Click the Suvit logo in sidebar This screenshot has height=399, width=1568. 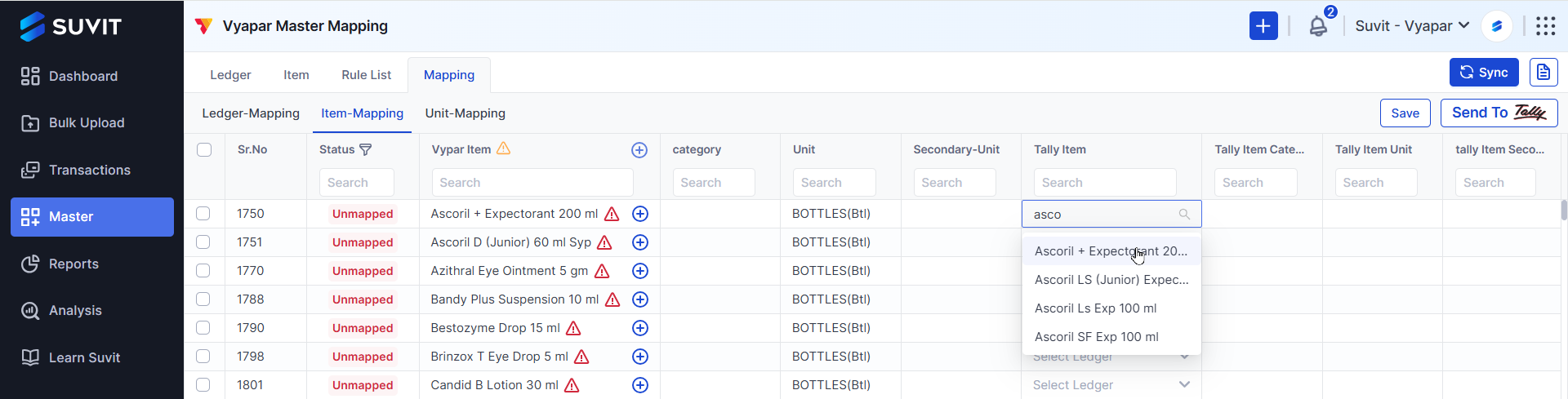pyautogui.click(x=70, y=26)
